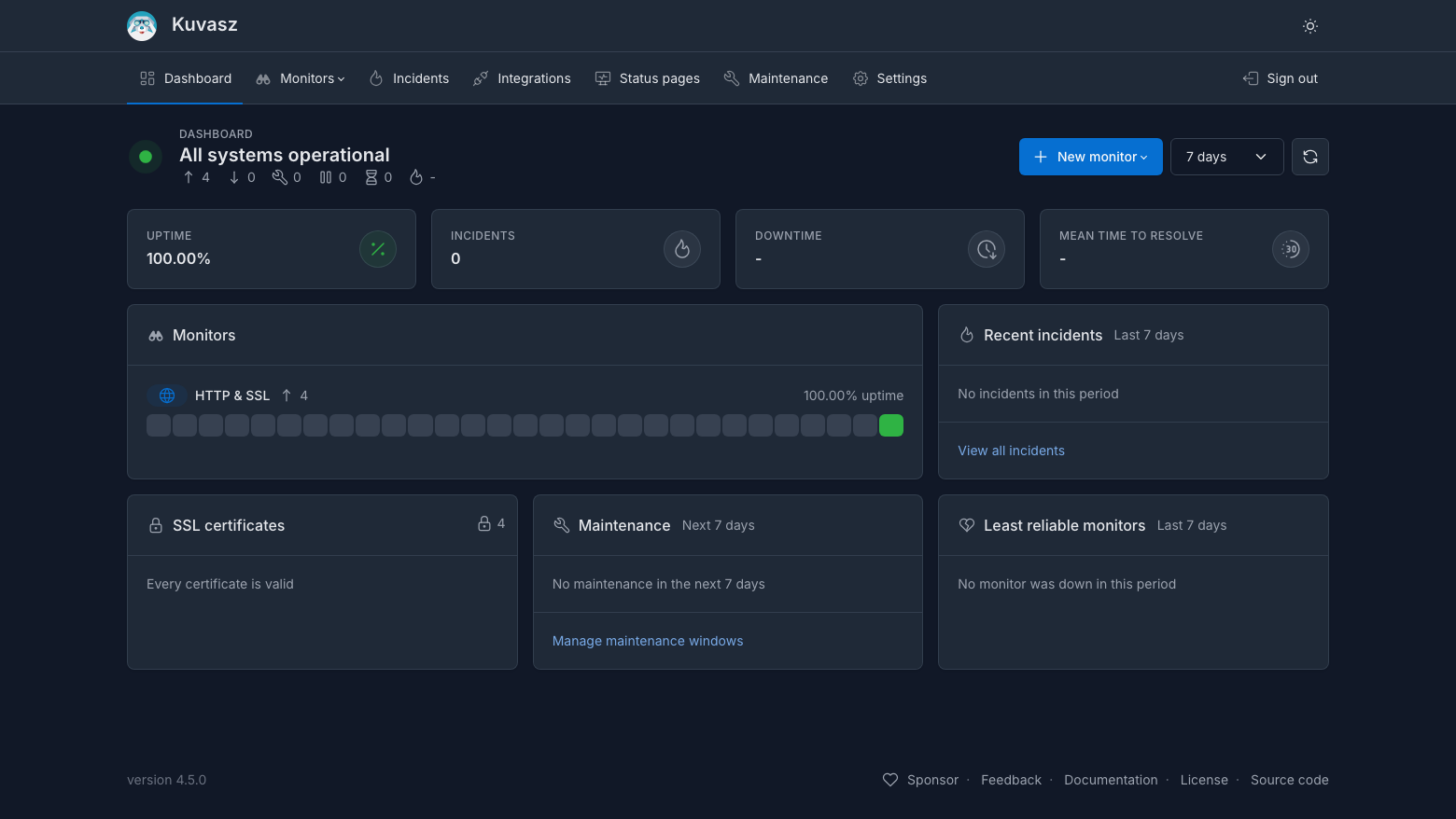Click the Least reliable monitors broken-heart icon
The image size is (1456, 819).
click(x=967, y=525)
